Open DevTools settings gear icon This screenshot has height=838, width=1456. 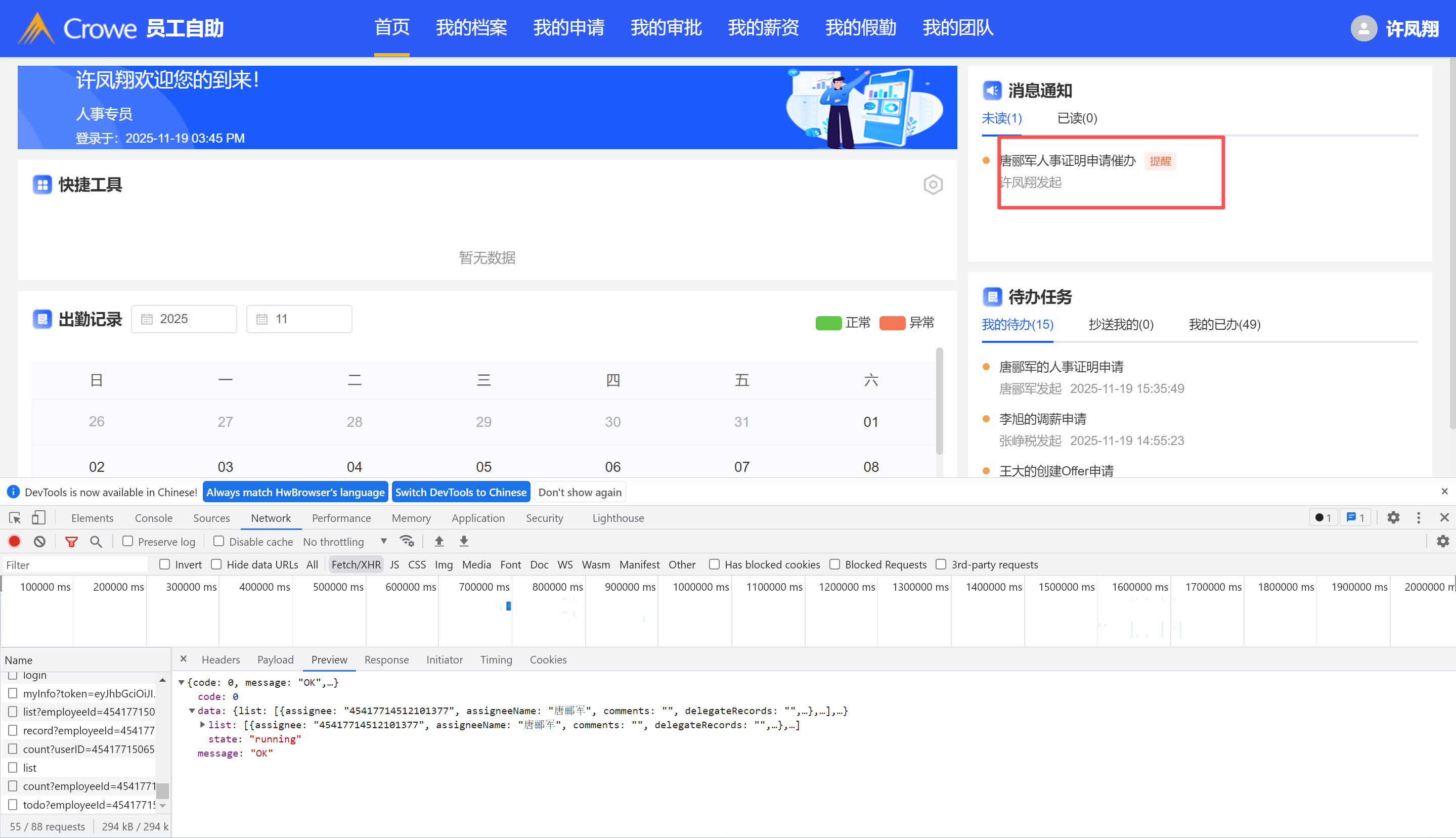pos(1393,518)
